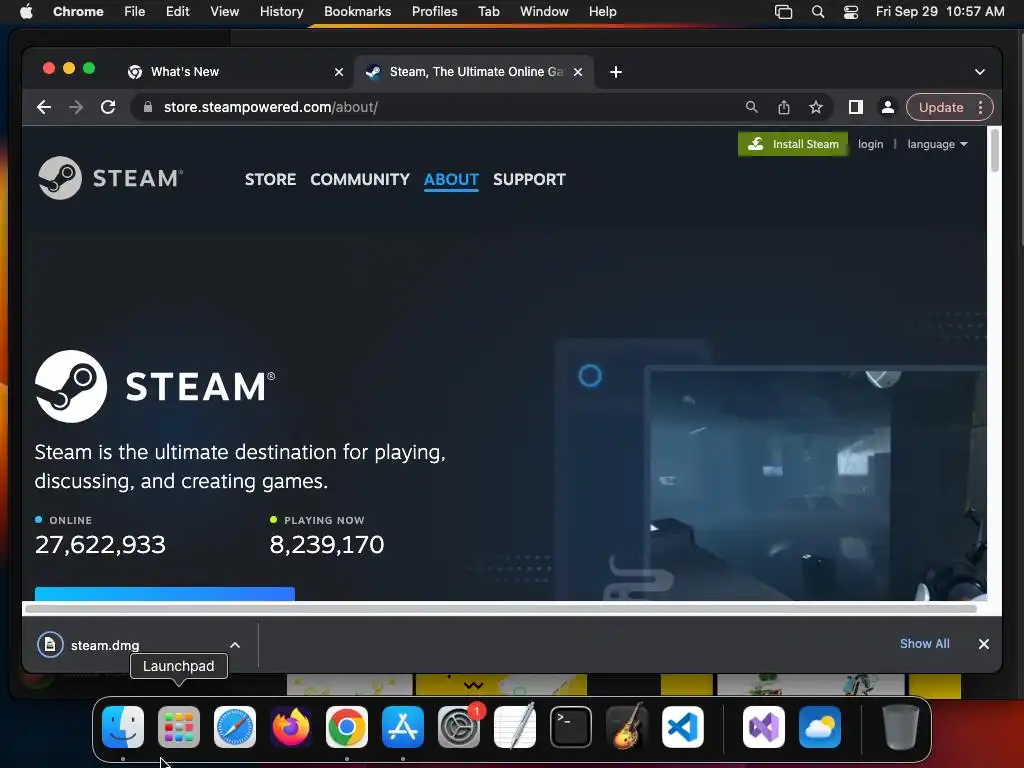
Task: Close the Steam tab
Action: click(577, 72)
